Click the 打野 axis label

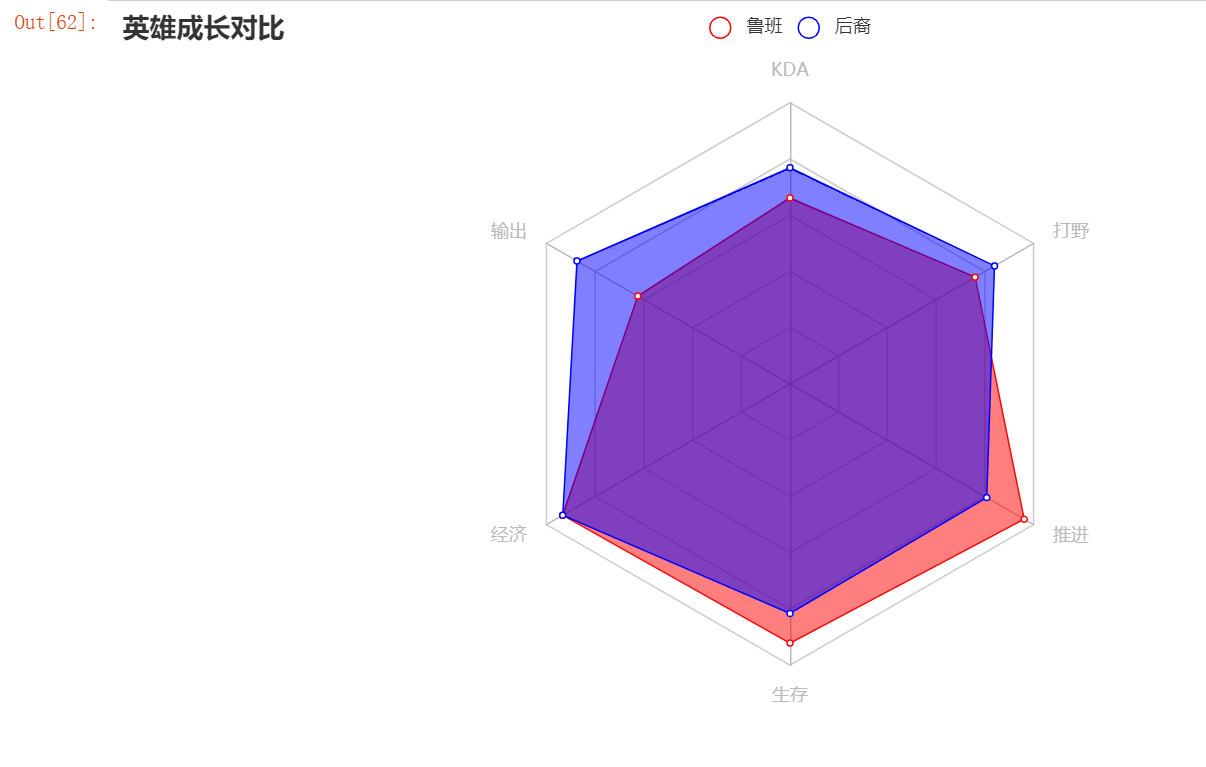(1071, 231)
